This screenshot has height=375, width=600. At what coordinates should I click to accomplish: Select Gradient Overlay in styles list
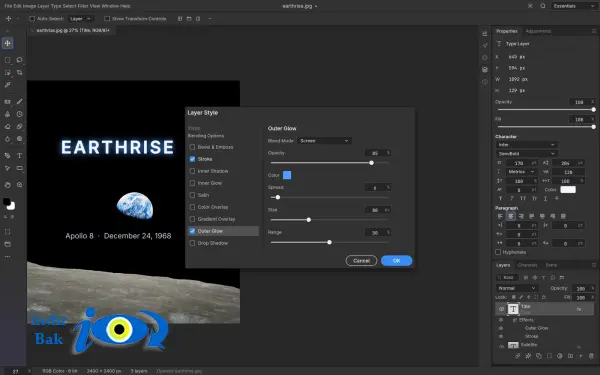point(217,219)
